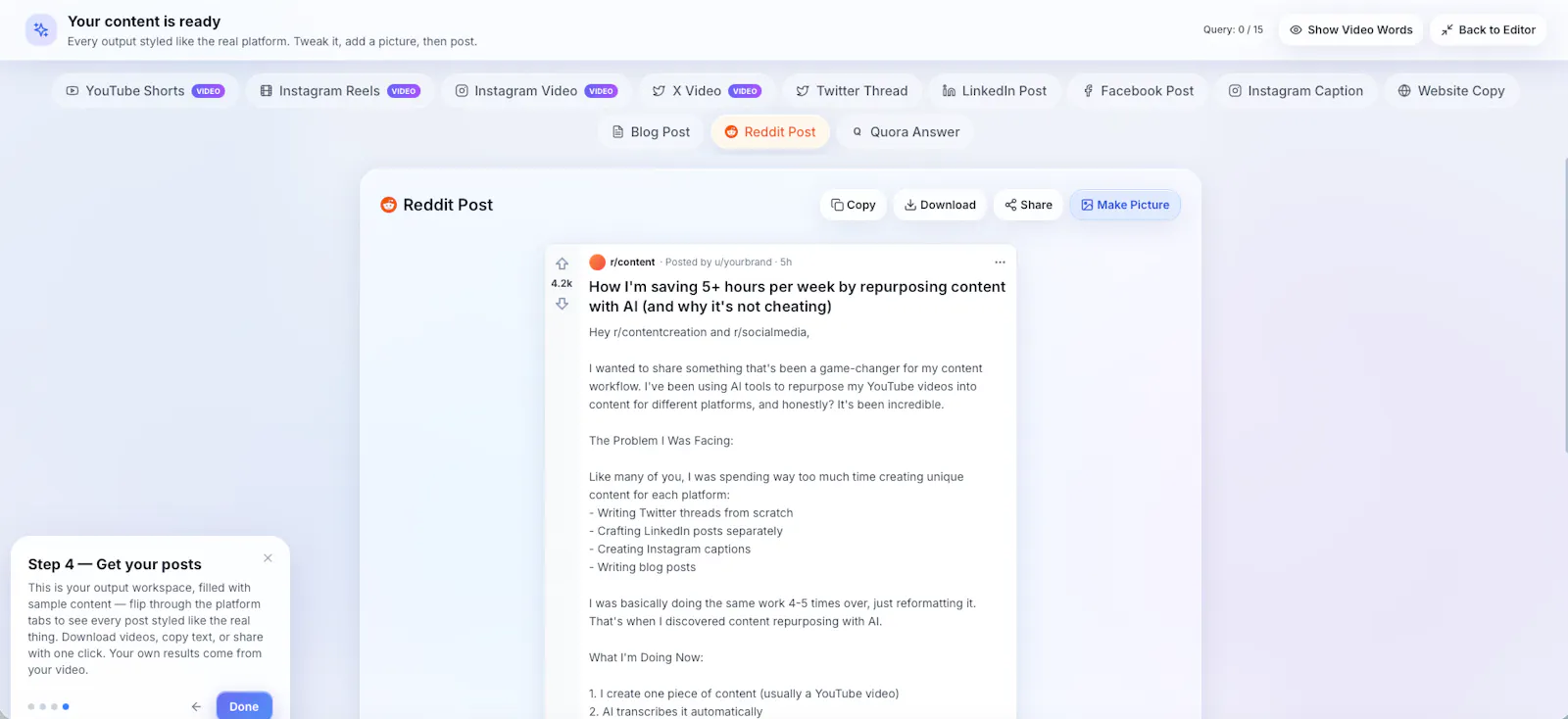Click the first onboarding progress dot
This screenshot has width=1568, height=719.
(x=31, y=706)
